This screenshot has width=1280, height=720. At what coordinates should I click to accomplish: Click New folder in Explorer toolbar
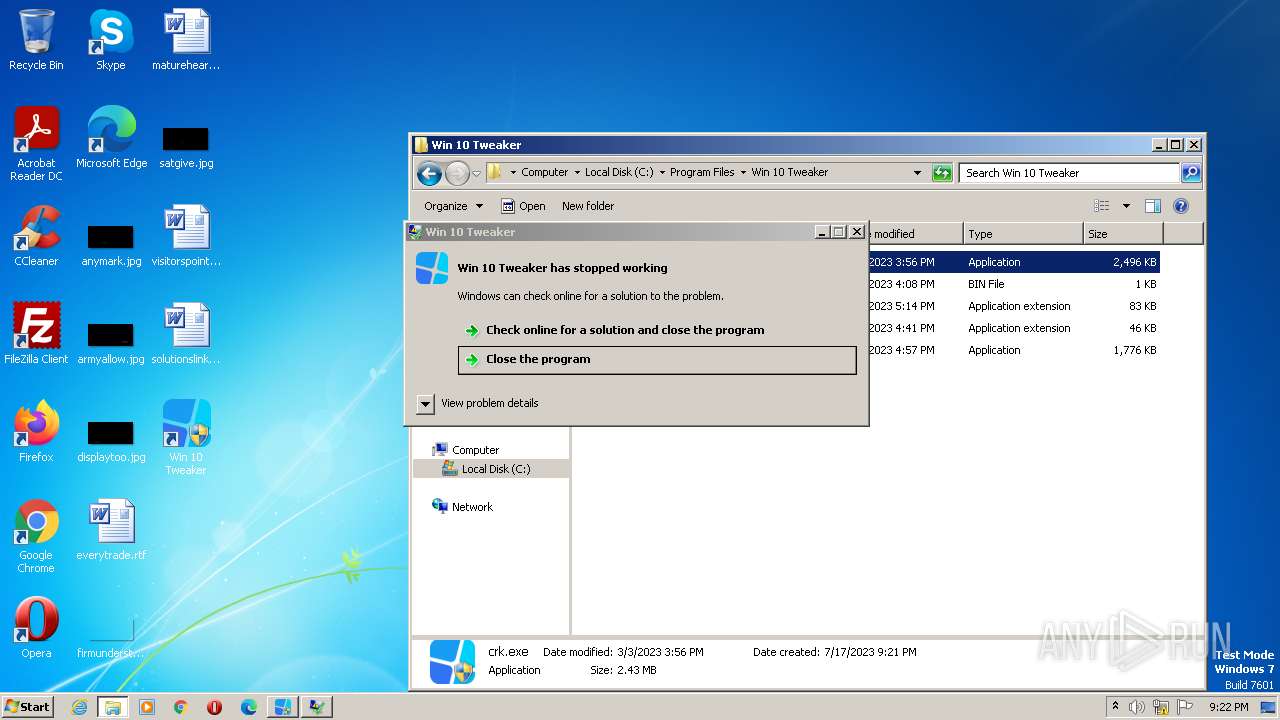point(588,206)
